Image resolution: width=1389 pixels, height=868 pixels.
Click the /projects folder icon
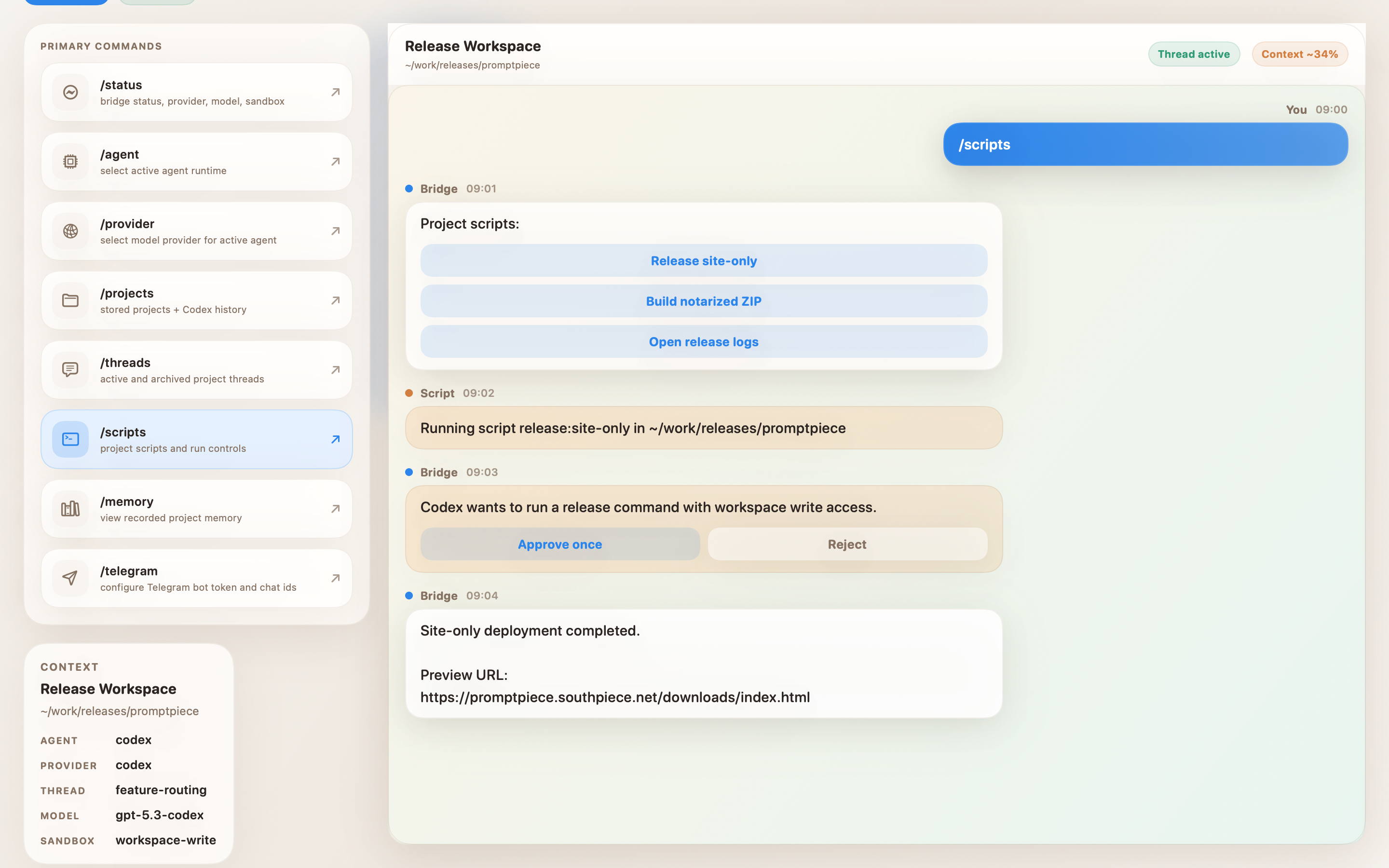point(70,300)
